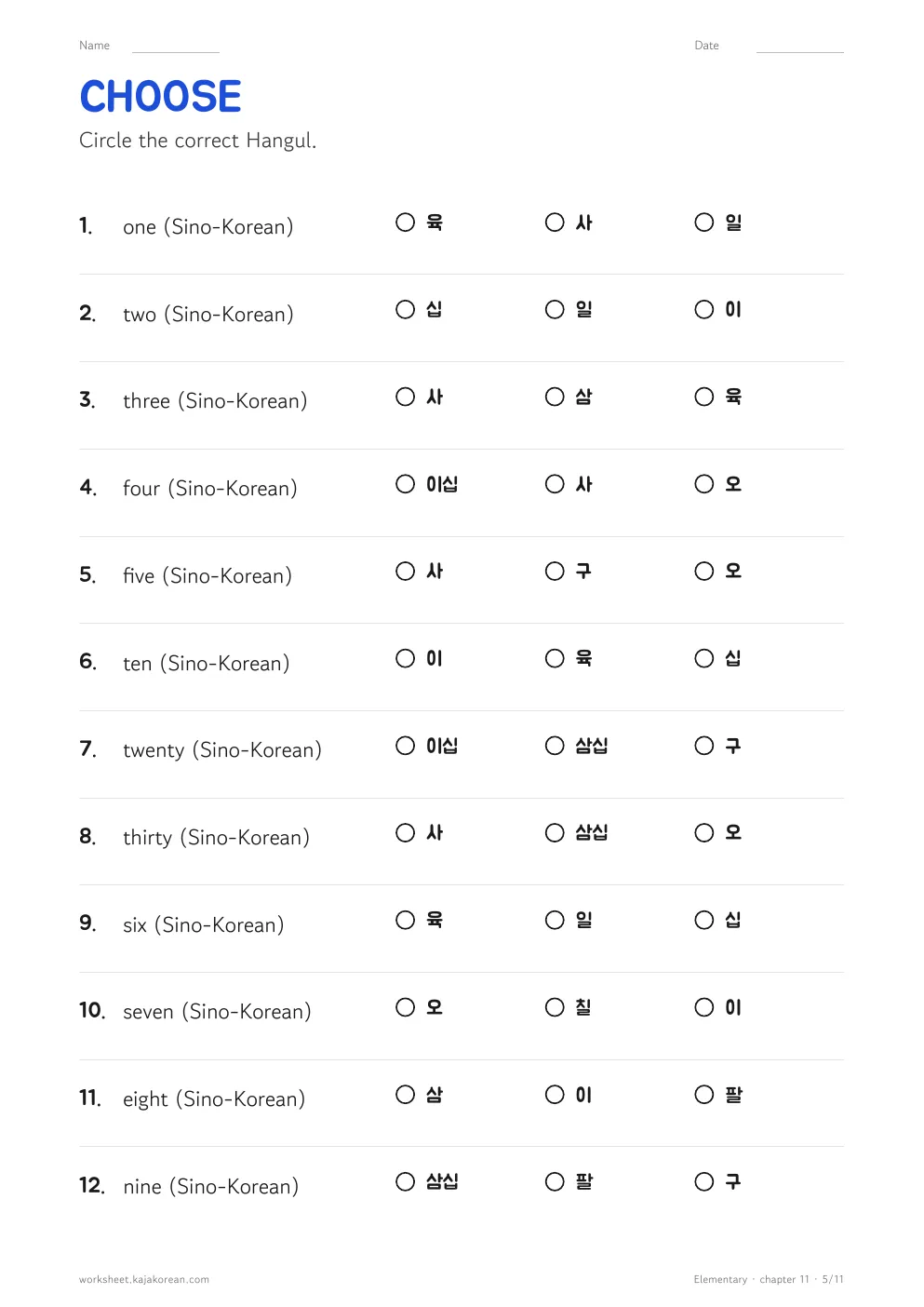Pick 구 circle in question 5 row
924x1307 pixels.
[555, 572]
